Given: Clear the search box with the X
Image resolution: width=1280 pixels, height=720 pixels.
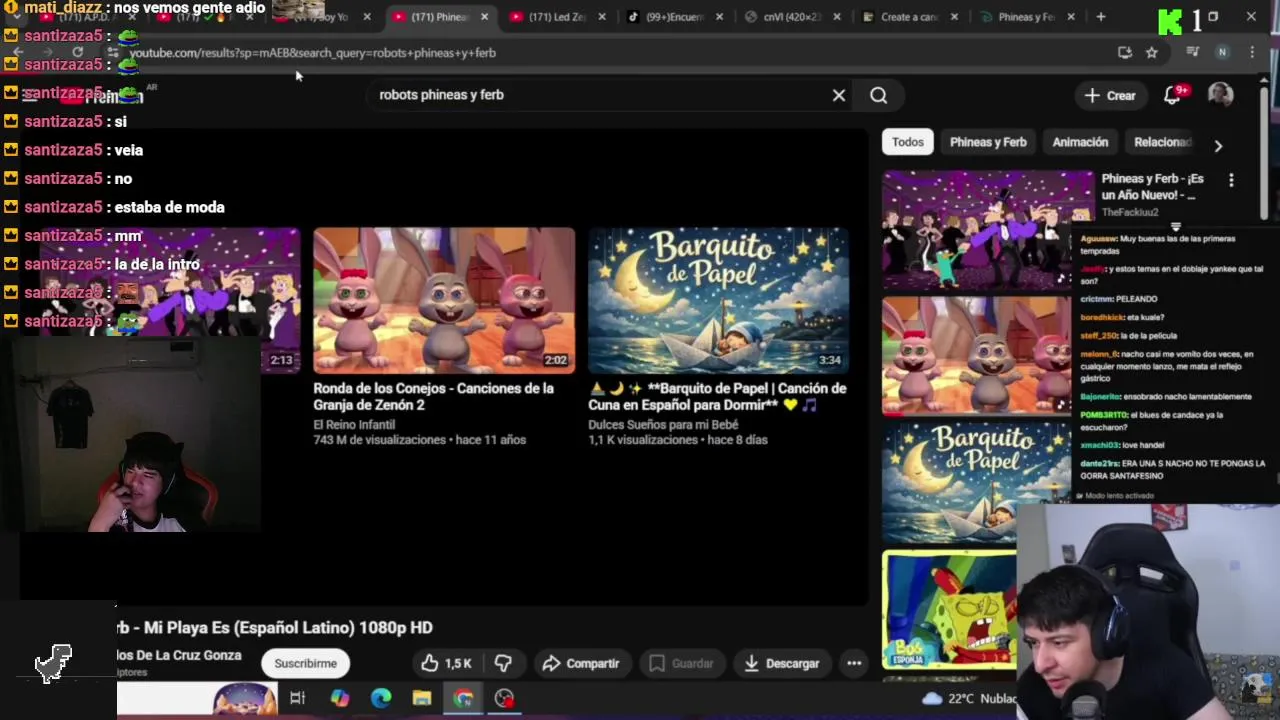Looking at the screenshot, I should pos(839,95).
